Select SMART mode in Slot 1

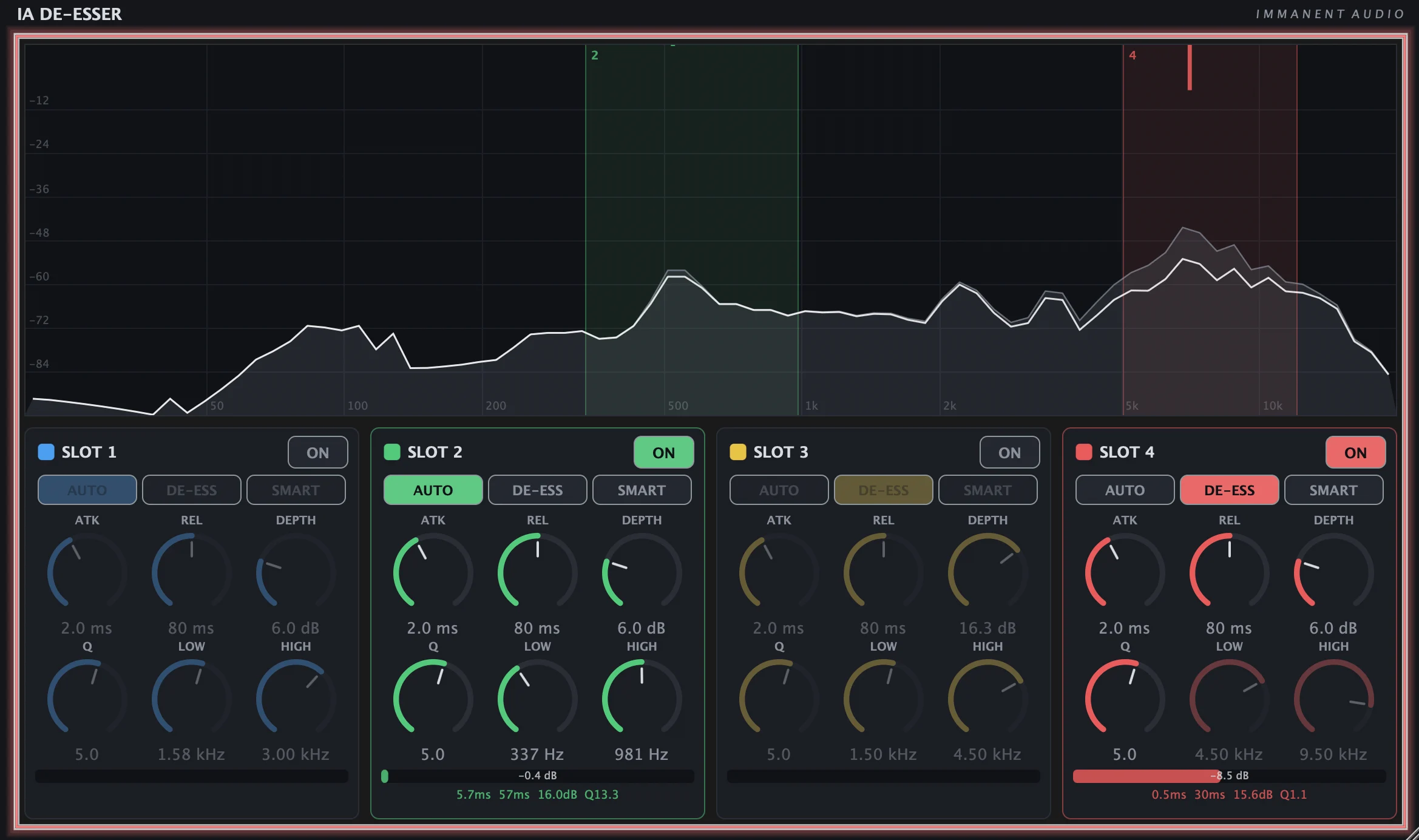(296, 490)
